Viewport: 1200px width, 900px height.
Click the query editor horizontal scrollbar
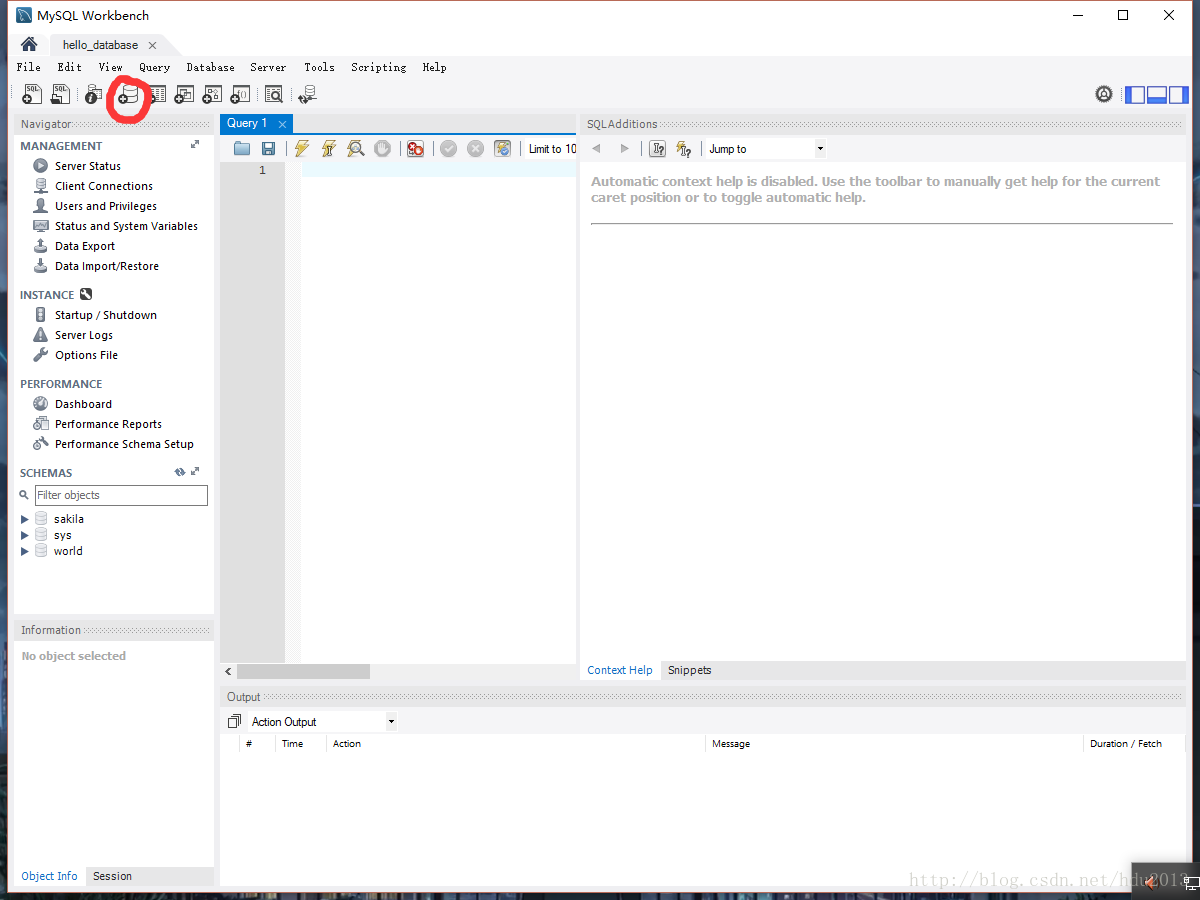(x=303, y=672)
